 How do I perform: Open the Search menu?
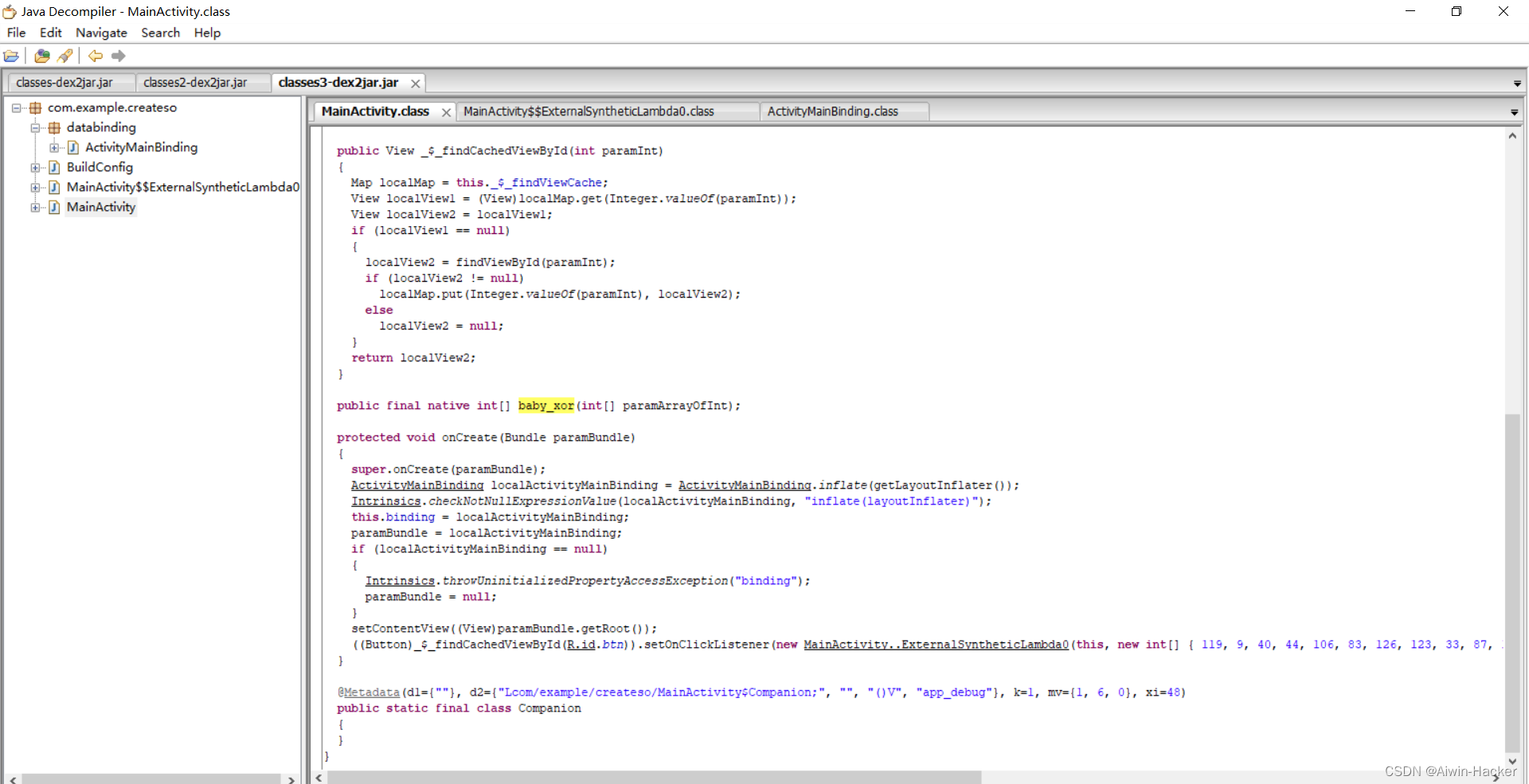160,33
